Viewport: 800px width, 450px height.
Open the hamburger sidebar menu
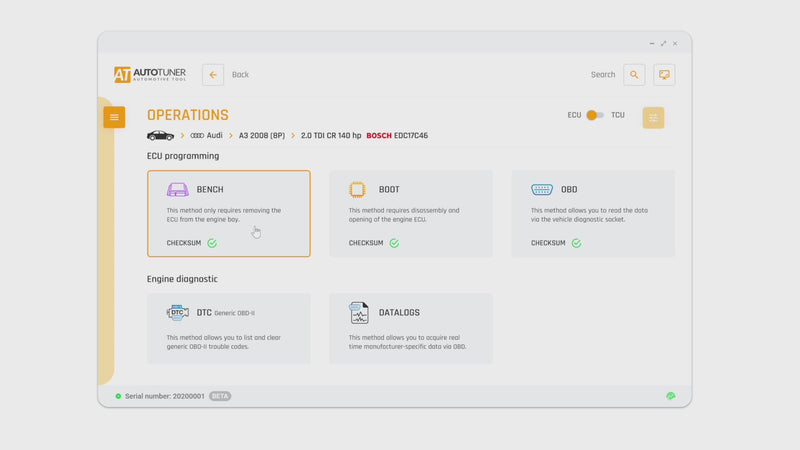click(114, 117)
